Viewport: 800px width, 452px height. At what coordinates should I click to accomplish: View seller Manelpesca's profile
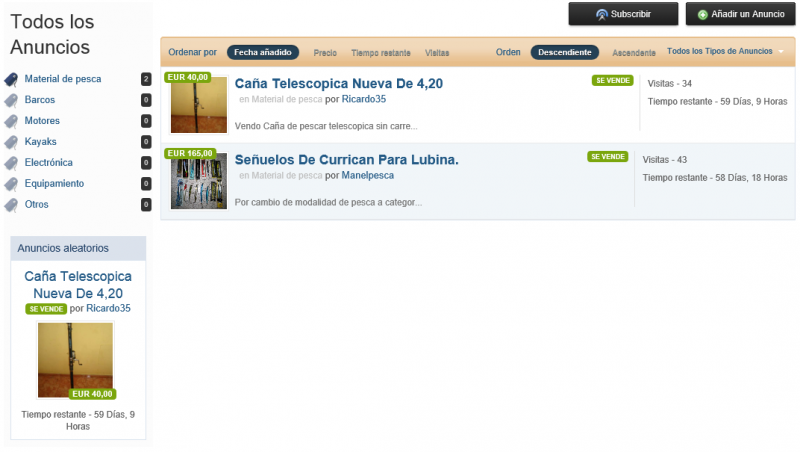point(367,175)
